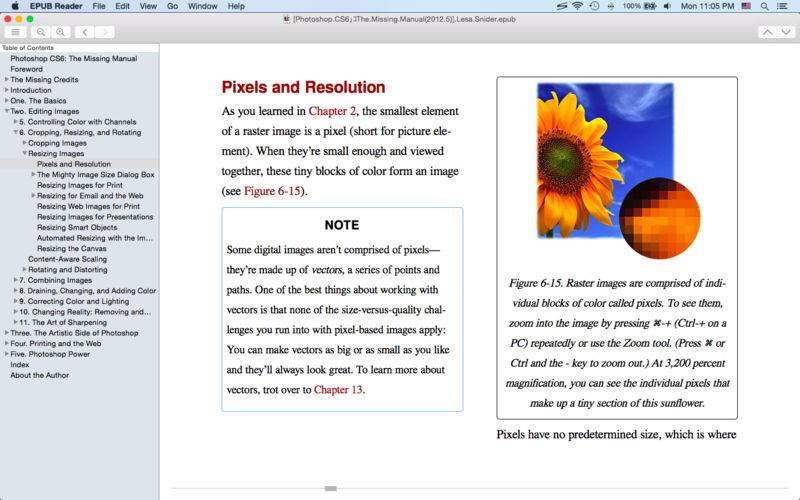Collapse the Resizing Images entry
The image size is (800, 500).
tap(24, 153)
